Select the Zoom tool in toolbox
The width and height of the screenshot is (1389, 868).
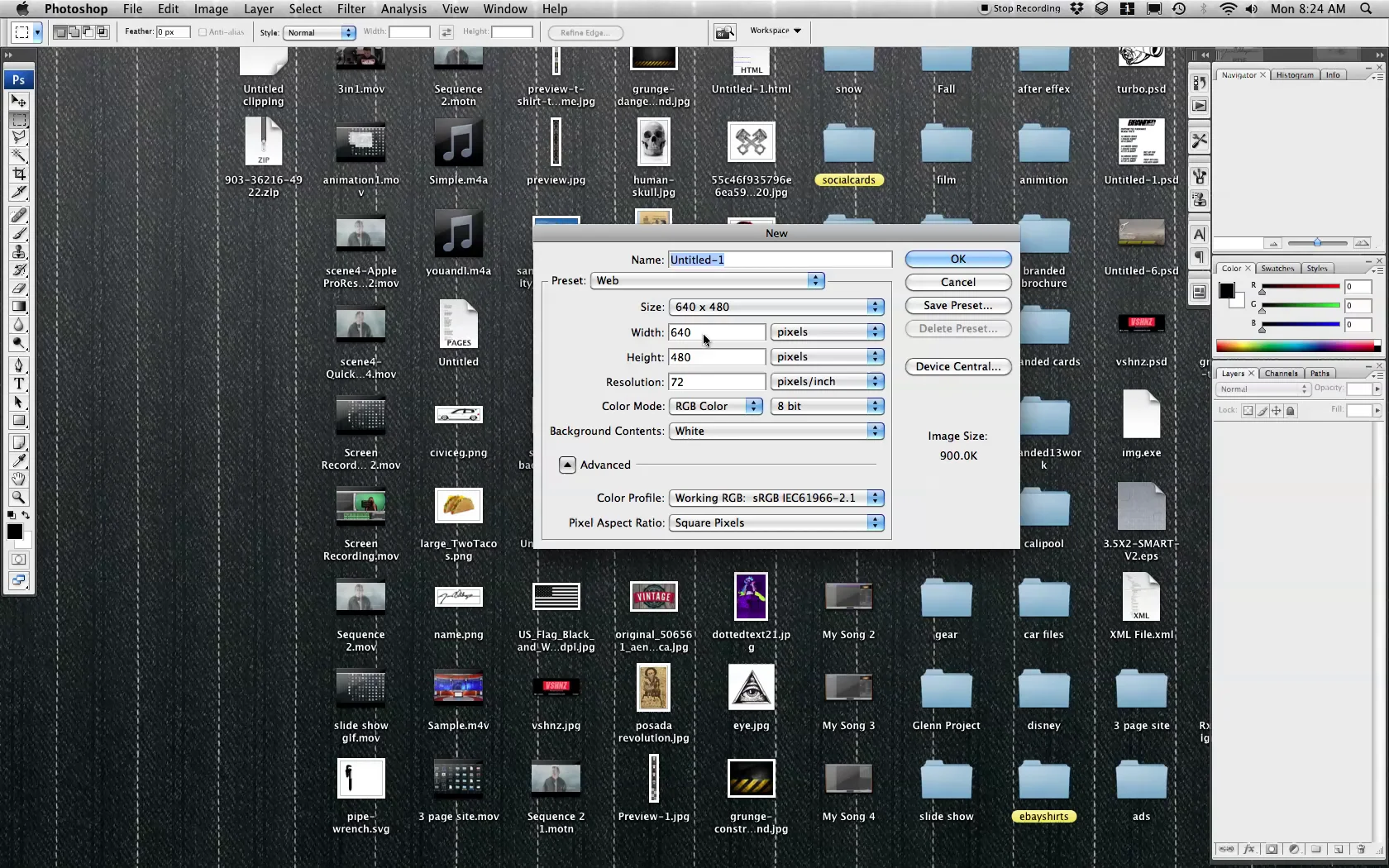click(x=18, y=497)
